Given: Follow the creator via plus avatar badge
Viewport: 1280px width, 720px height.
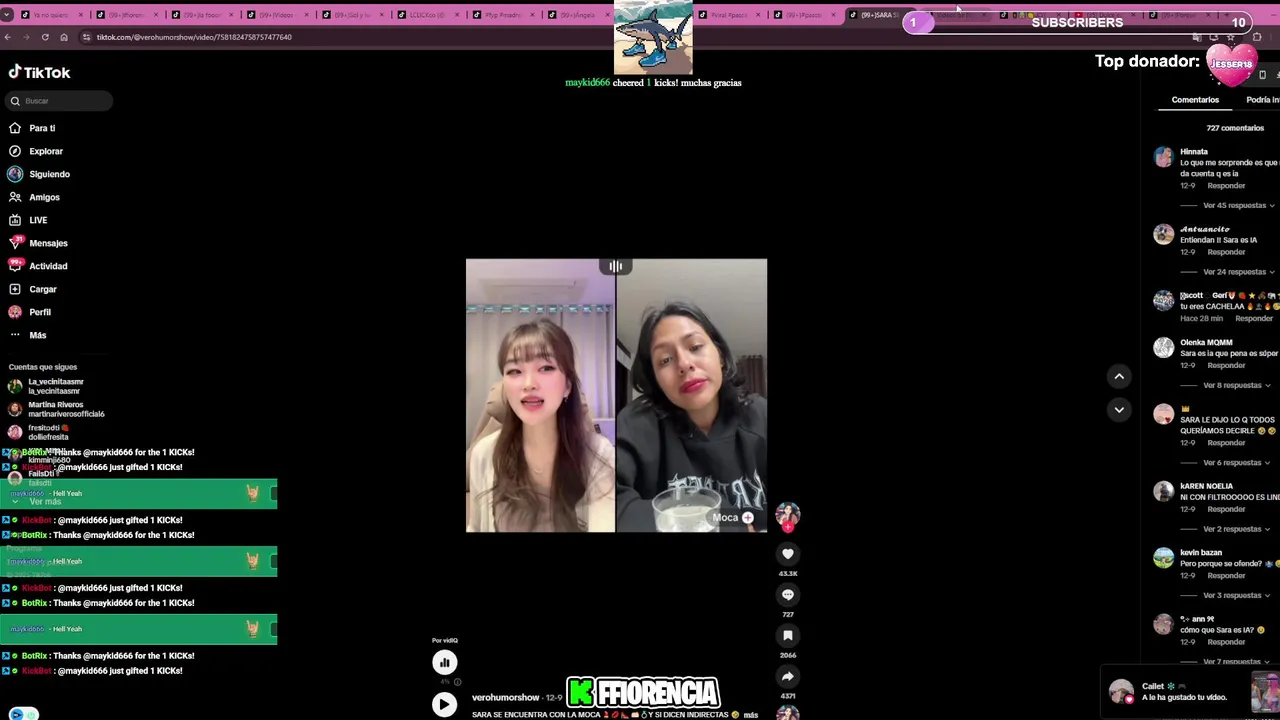Looking at the screenshot, I should tap(788, 527).
